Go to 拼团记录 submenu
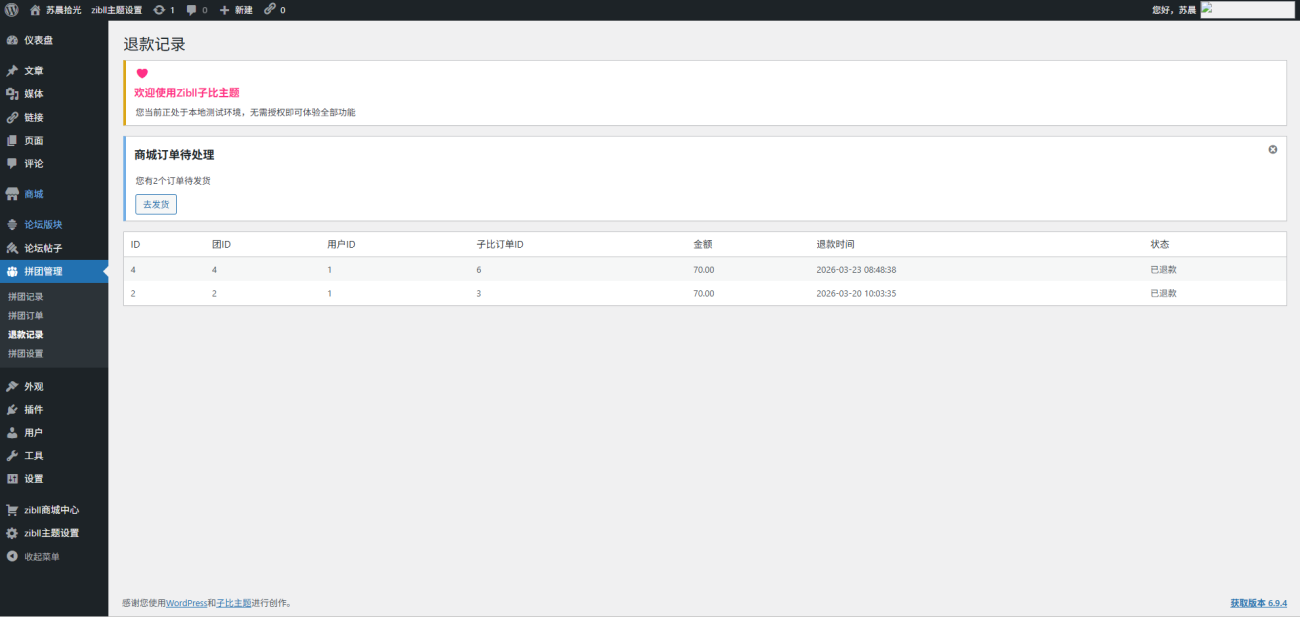The height and width of the screenshot is (617, 1300). point(26,297)
